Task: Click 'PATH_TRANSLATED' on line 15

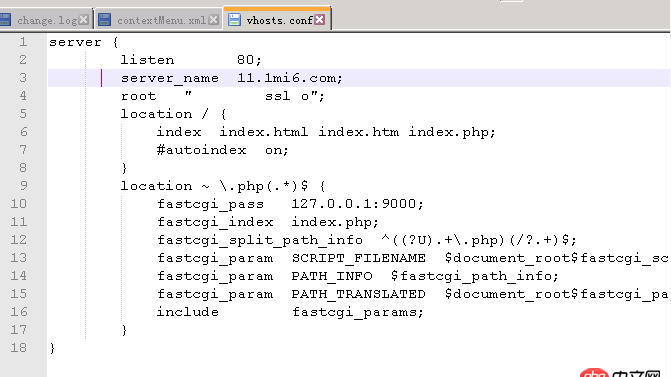Action: point(359,294)
